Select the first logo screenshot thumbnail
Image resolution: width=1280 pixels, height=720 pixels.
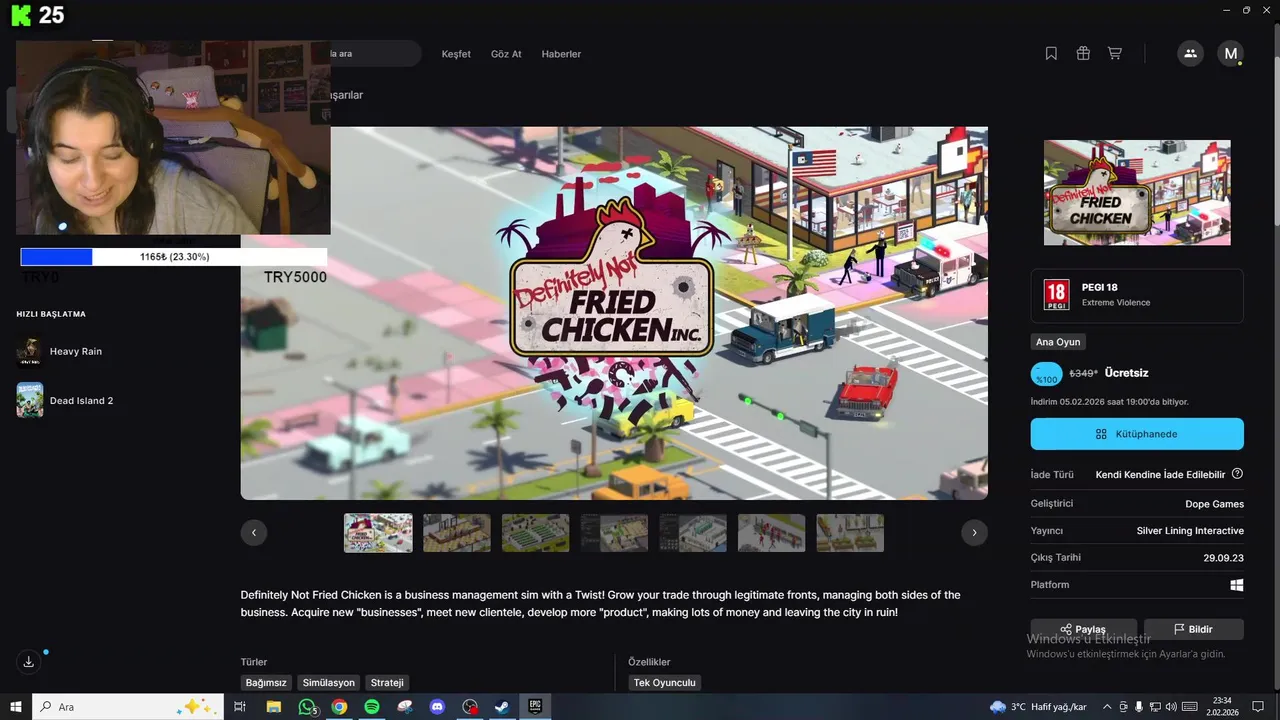point(378,533)
